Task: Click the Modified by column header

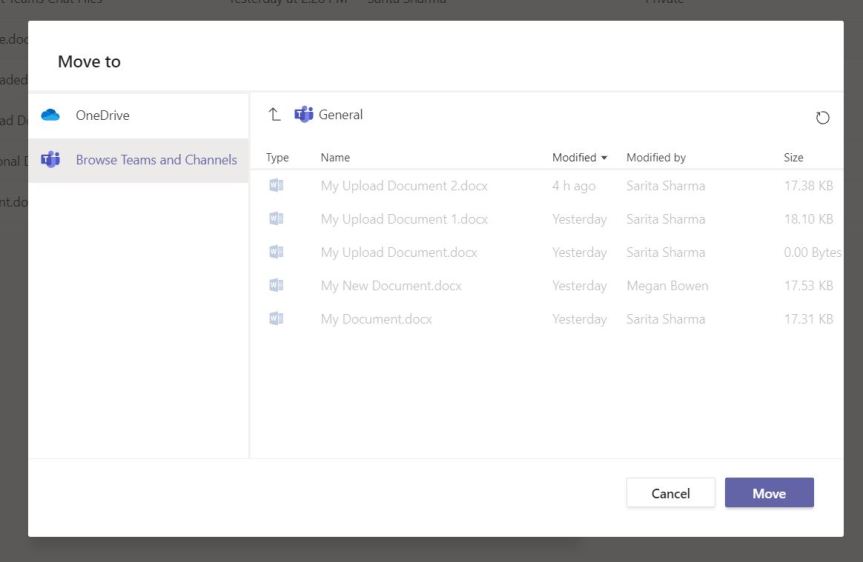Action: 656,158
